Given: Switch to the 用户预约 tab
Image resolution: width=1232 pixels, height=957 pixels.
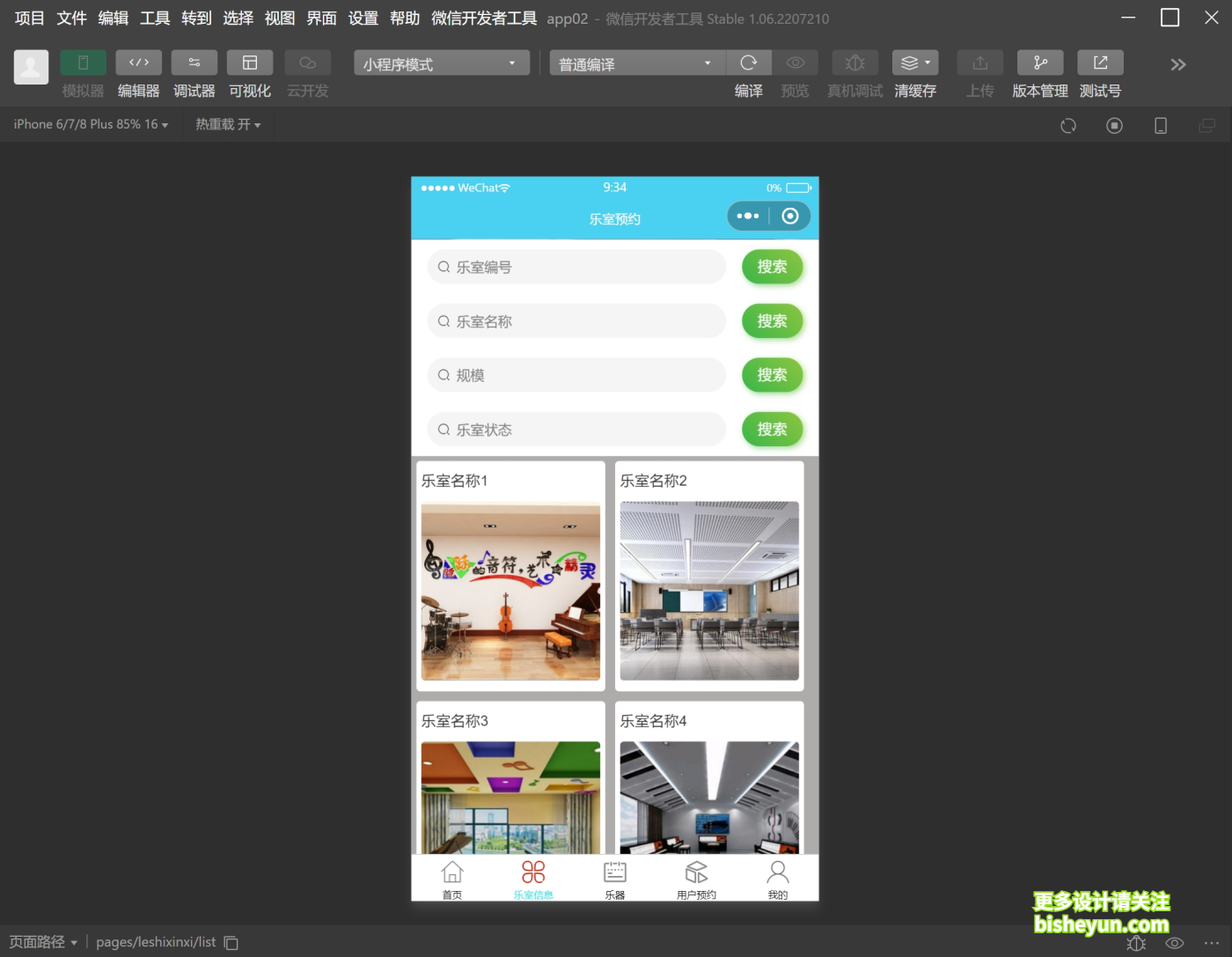Looking at the screenshot, I should [x=696, y=879].
